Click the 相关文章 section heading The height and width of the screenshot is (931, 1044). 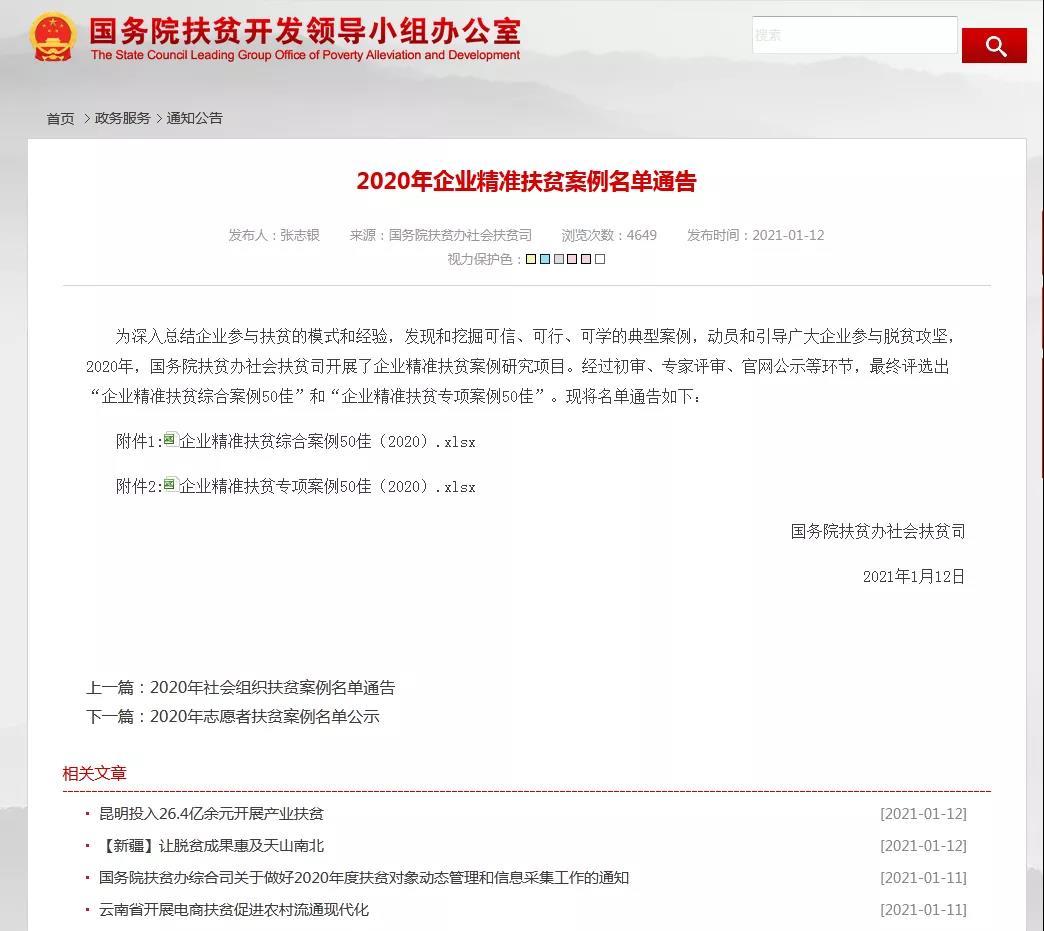click(95, 773)
